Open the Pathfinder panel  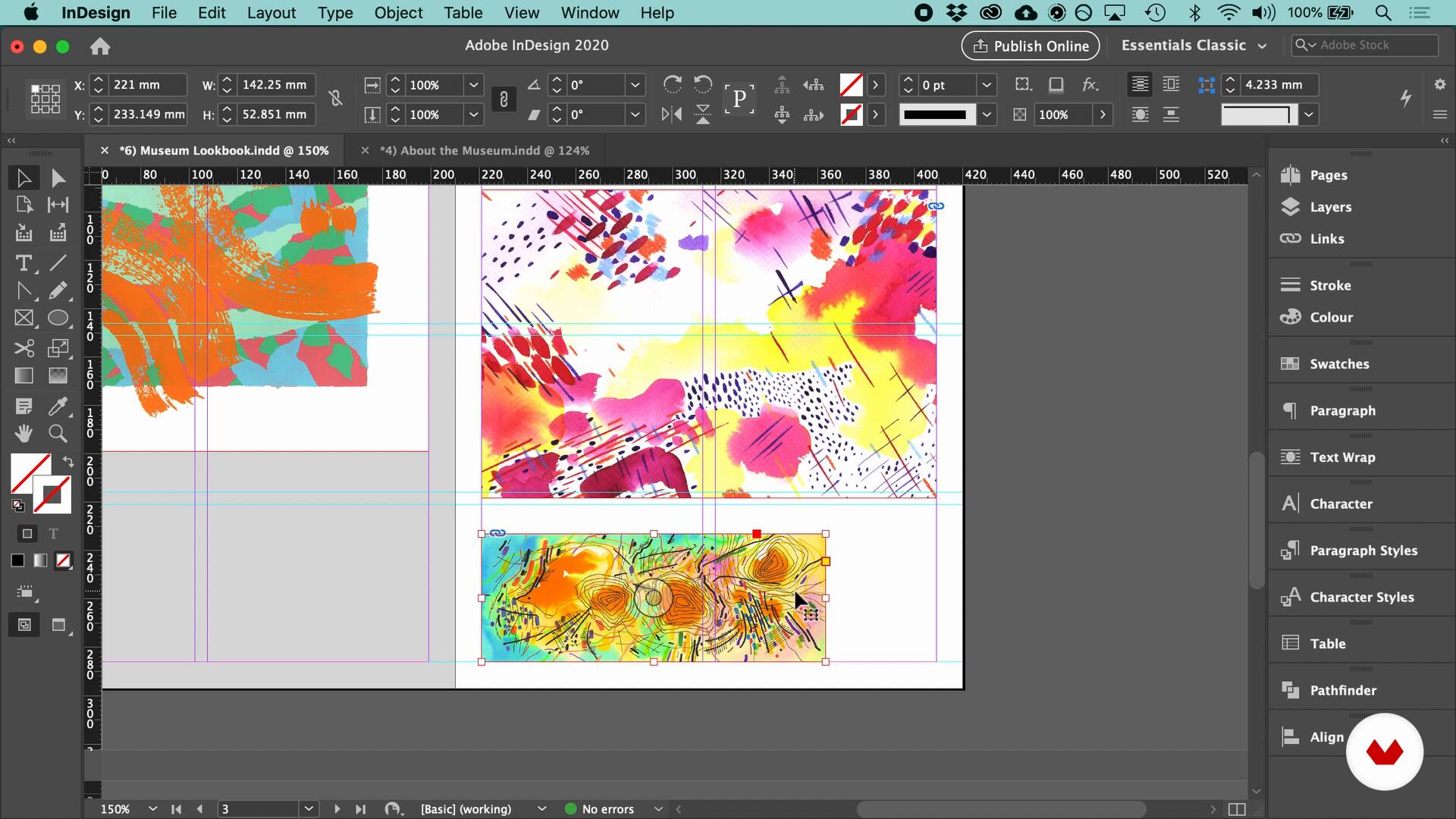coord(1342,691)
